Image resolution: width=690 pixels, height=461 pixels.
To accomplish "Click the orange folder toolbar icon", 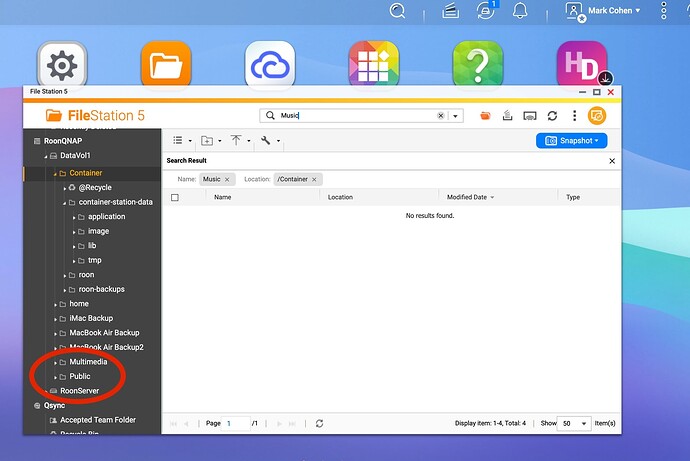I will click(x=485, y=116).
